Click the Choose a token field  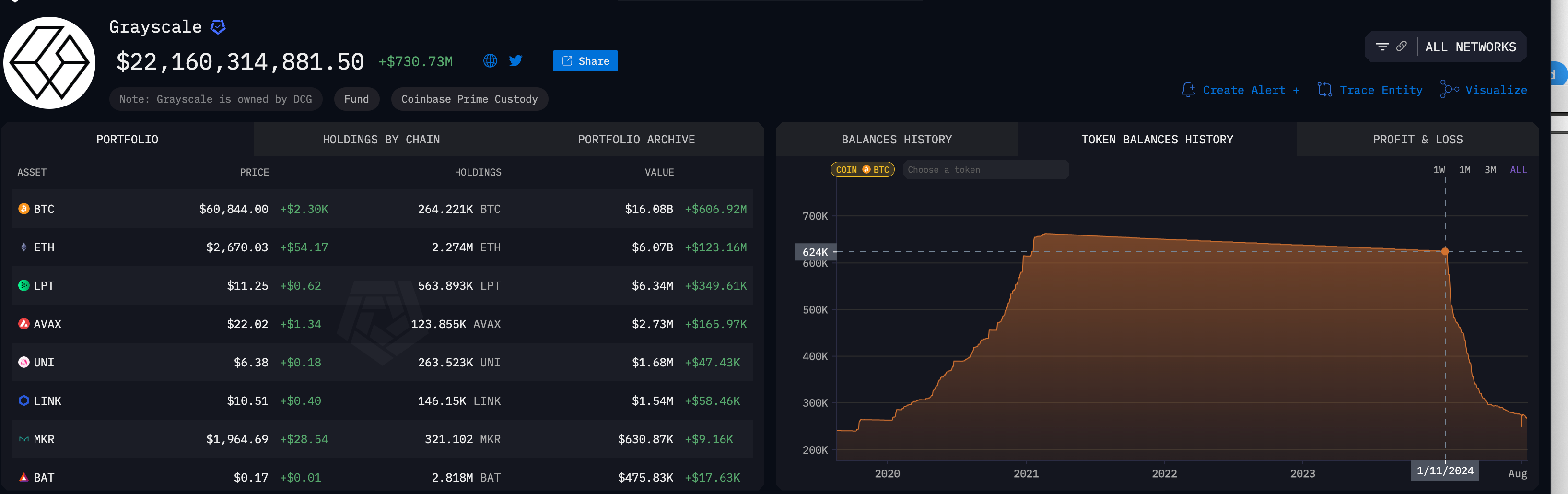click(985, 169)
